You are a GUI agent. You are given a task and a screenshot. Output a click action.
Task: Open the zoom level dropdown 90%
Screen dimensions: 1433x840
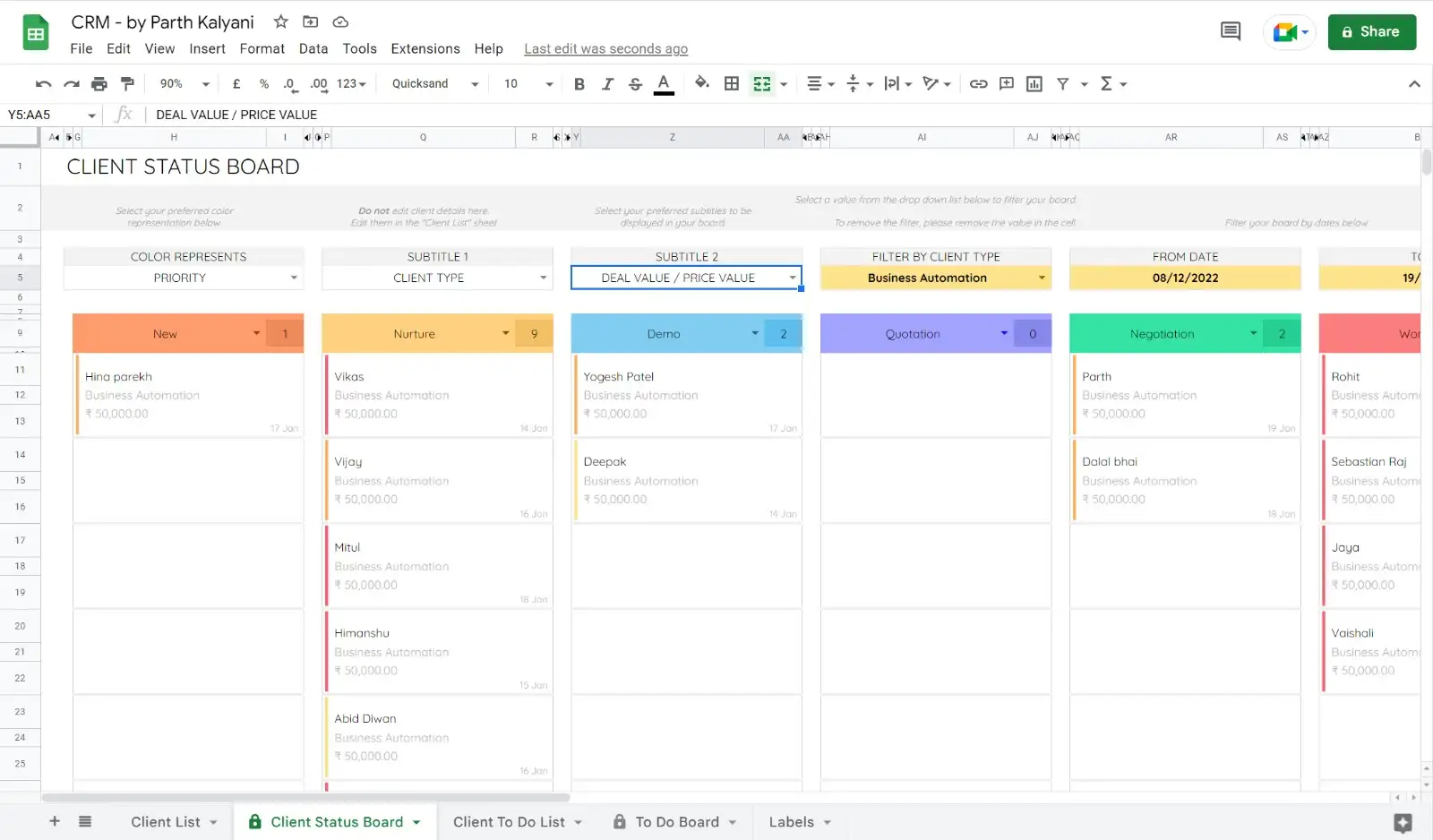(x=184, y=84)
